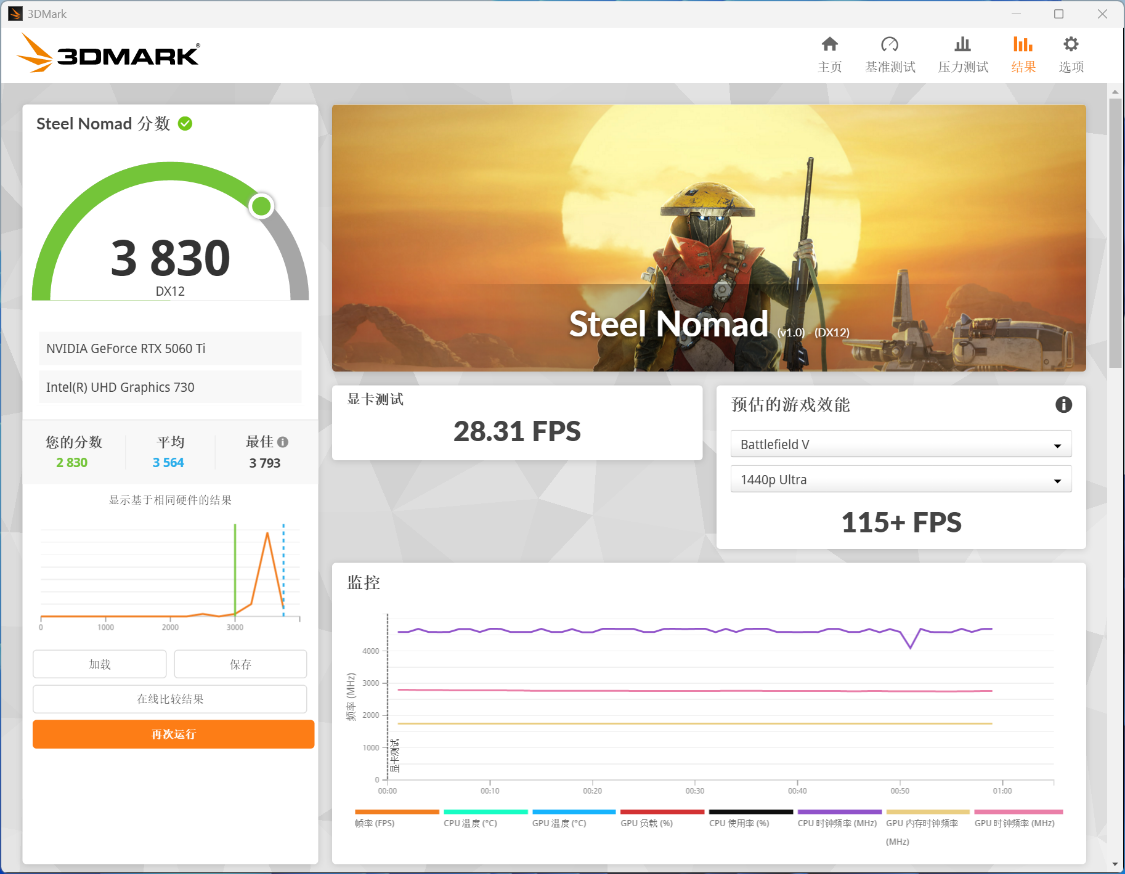1125x874 pixels.
Task: Click scrollbar up arrow at top
Action: tap(1114, 91)
